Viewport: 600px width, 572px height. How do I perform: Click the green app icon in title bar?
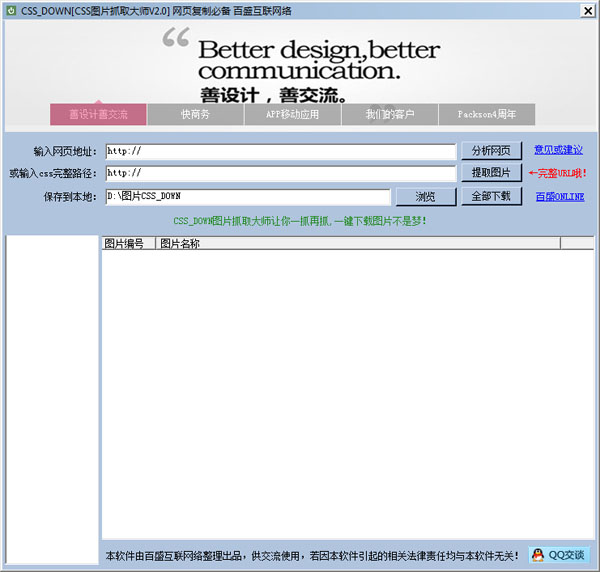(11, 10)
